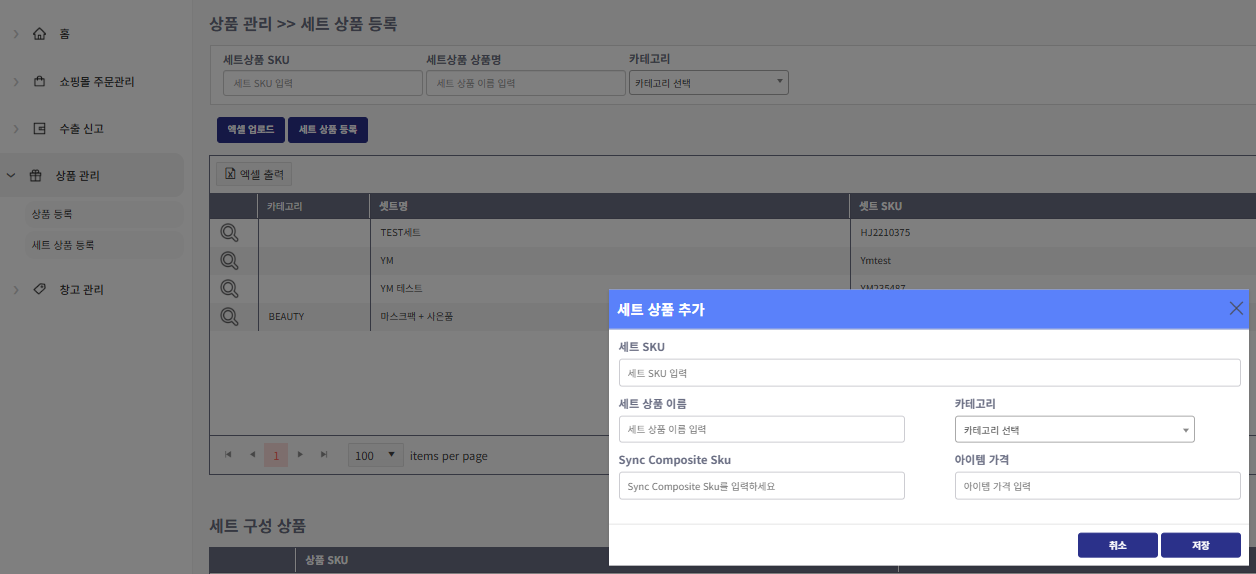This screenshot has width=1256, height=574.
Task: Collapse the 상품 관리 chevron
Action: click(11, 175)
